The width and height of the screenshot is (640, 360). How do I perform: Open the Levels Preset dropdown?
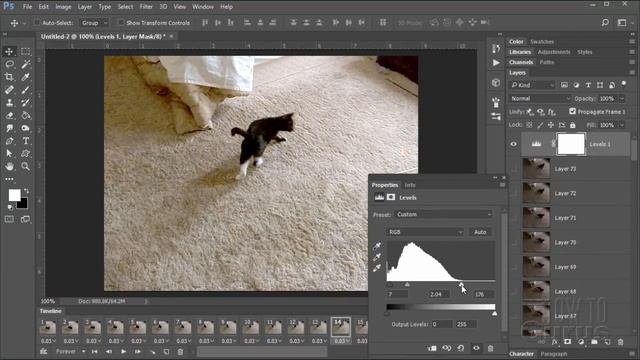coord(443,214)
